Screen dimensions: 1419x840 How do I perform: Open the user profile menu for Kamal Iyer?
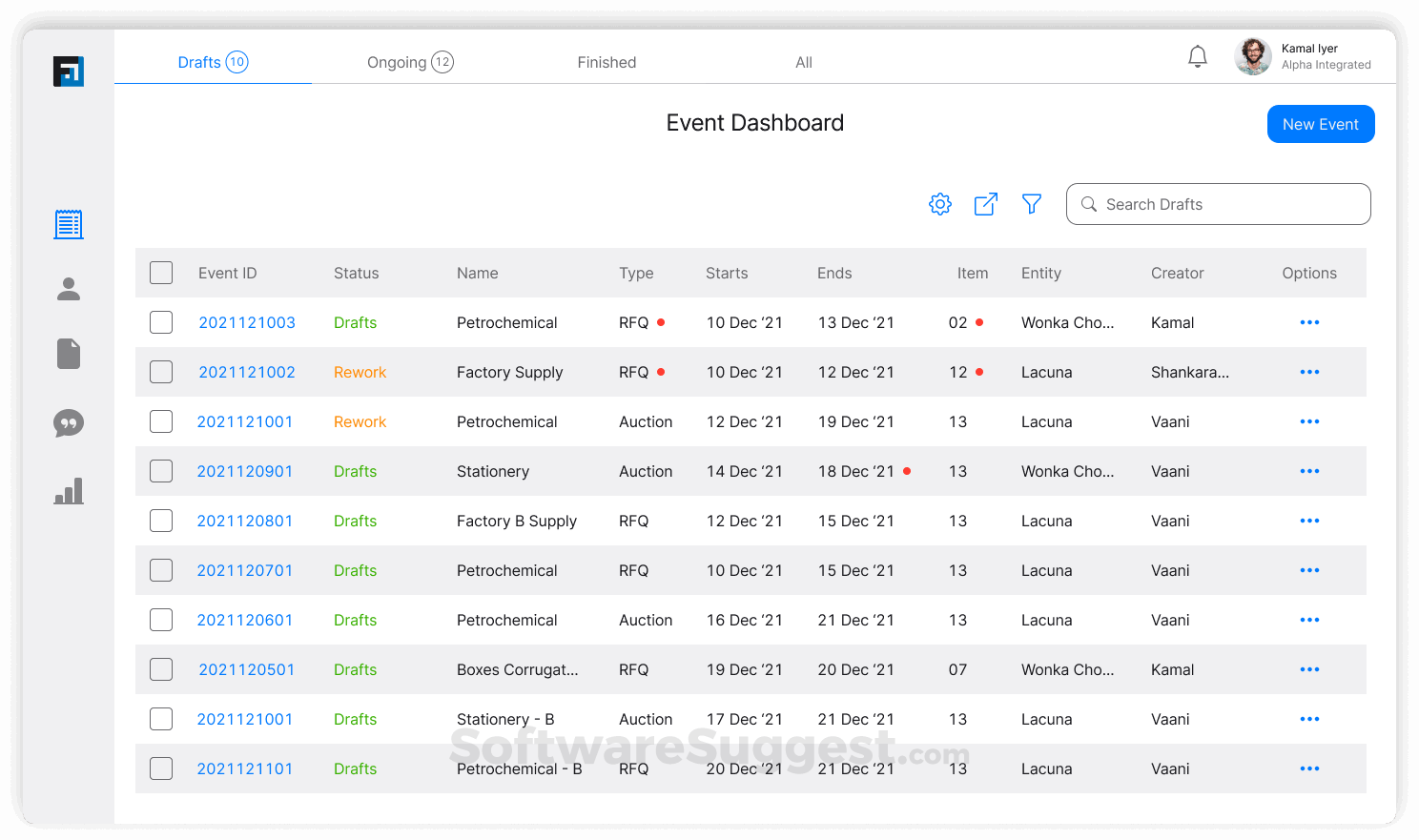[x=1253, y=56]
